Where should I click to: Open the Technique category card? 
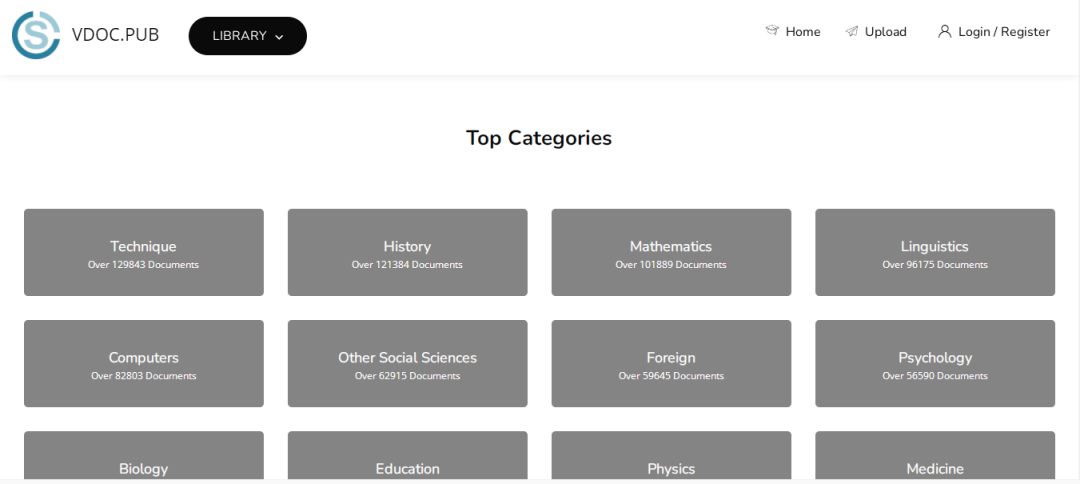(144, 252)
